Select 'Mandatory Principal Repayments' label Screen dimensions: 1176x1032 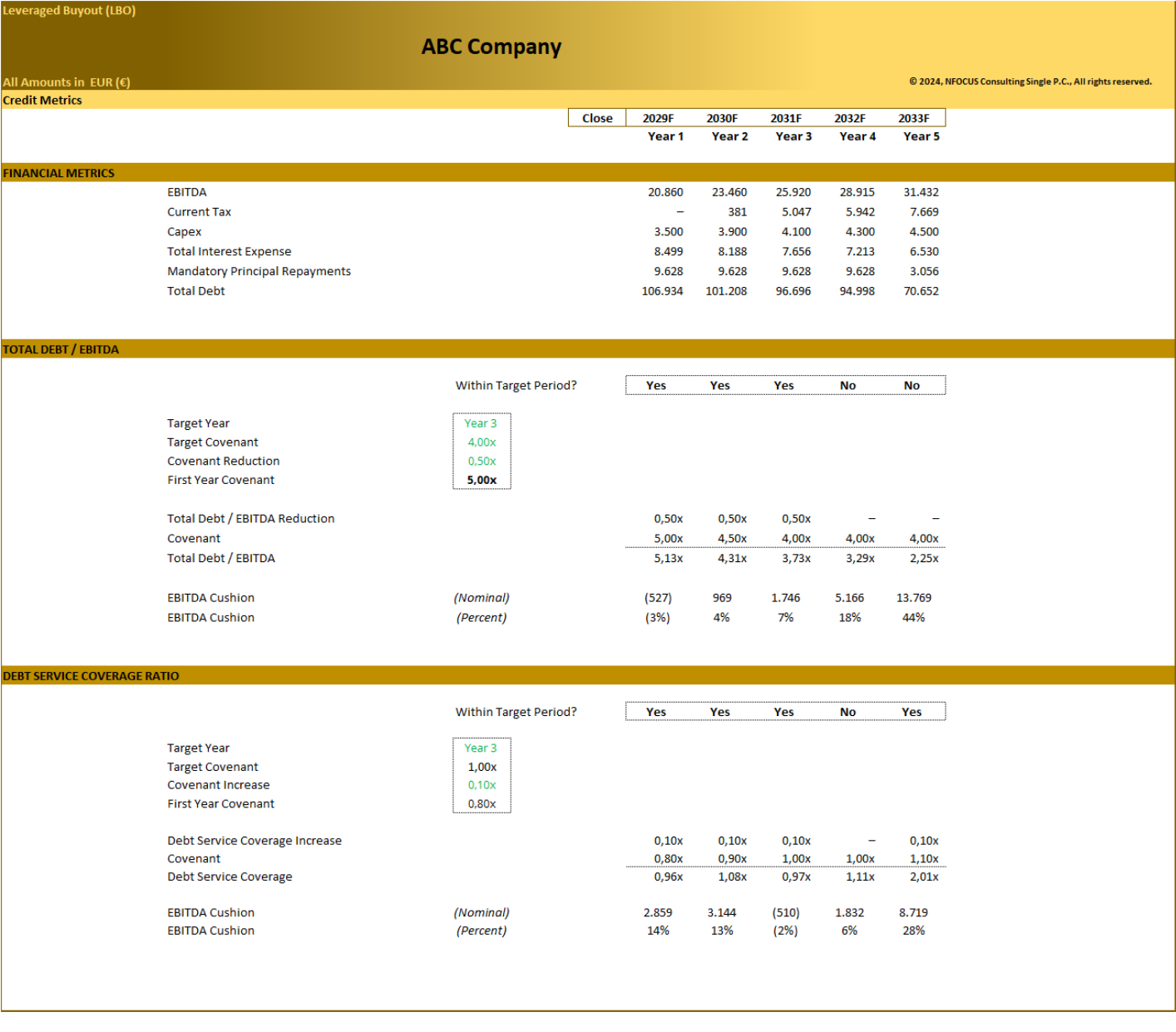pos(259,271)
